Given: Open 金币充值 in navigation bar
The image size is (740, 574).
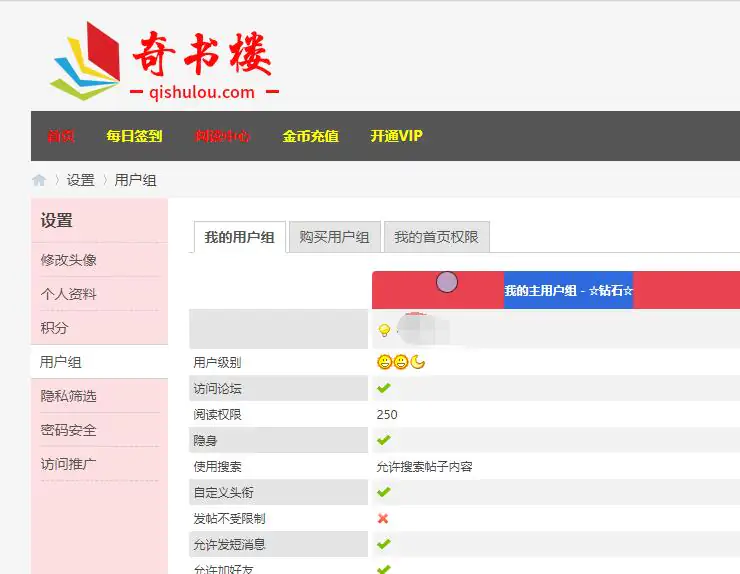Looking at the screenshot, I should pos(311,136).
